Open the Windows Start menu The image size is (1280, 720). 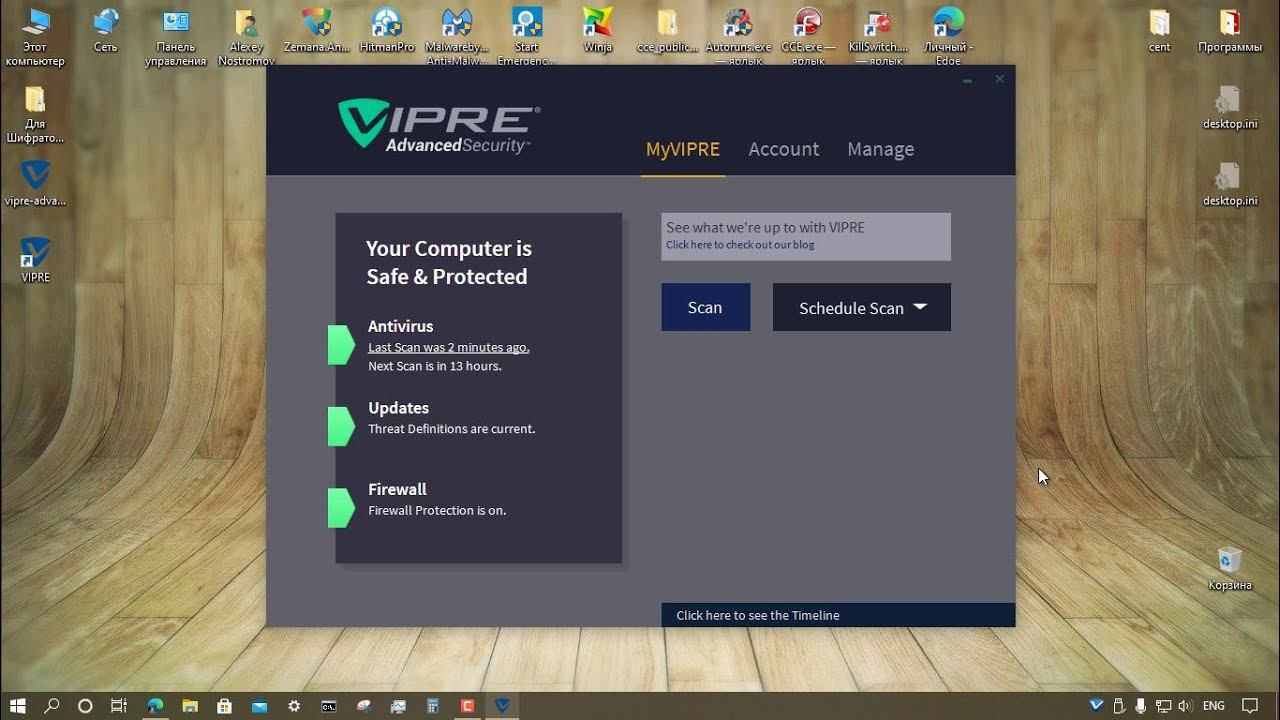(x=17, y=705)
